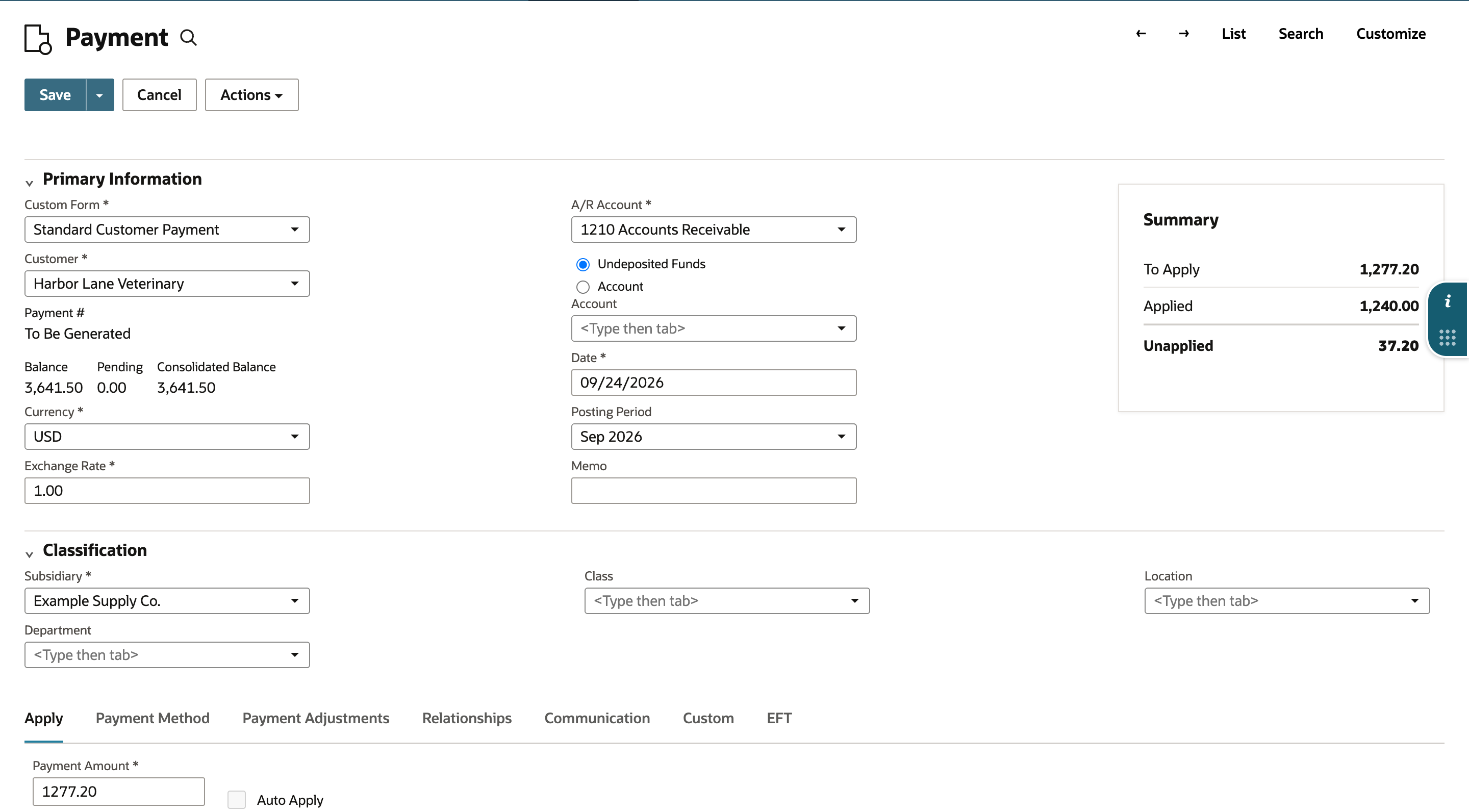Image resolution: width=1469 pixels, height=812 pixels.
Task: Open the Custom Form dropdown
Action: (x=167, y=229)
